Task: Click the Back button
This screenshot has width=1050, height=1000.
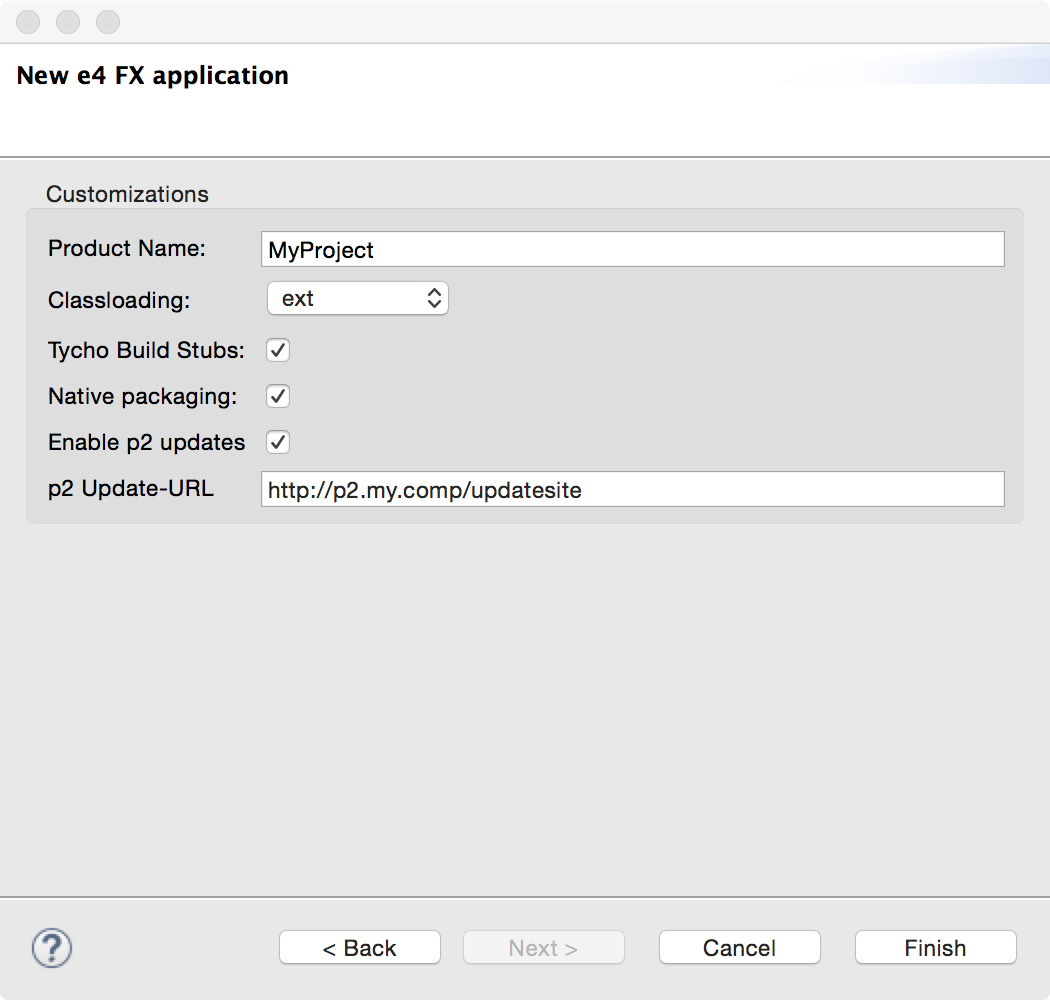Action: coord(360,948)
